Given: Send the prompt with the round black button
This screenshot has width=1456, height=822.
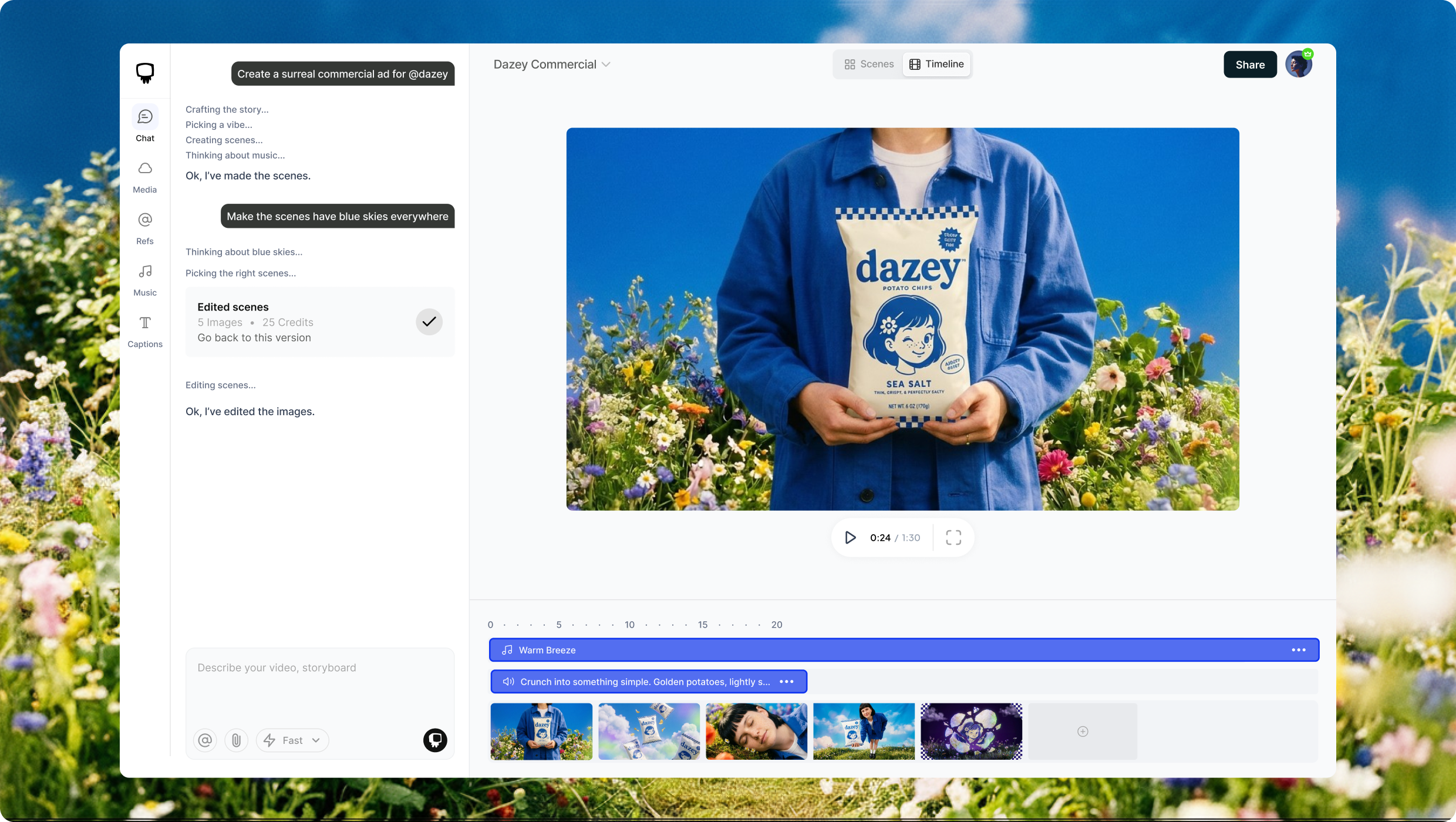Looking at the screenshot, I should click(x=435, y=740).
